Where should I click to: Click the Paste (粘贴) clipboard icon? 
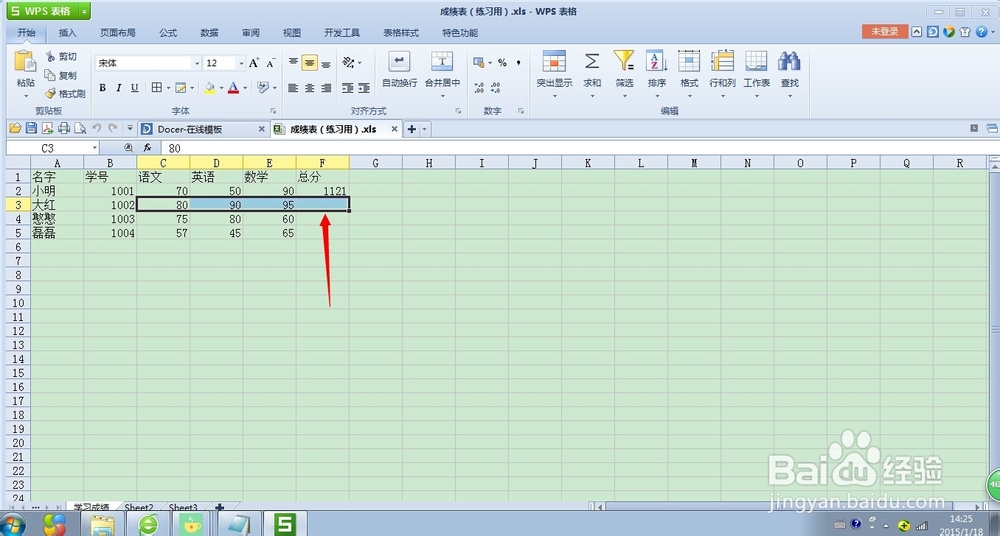point(26,61)
